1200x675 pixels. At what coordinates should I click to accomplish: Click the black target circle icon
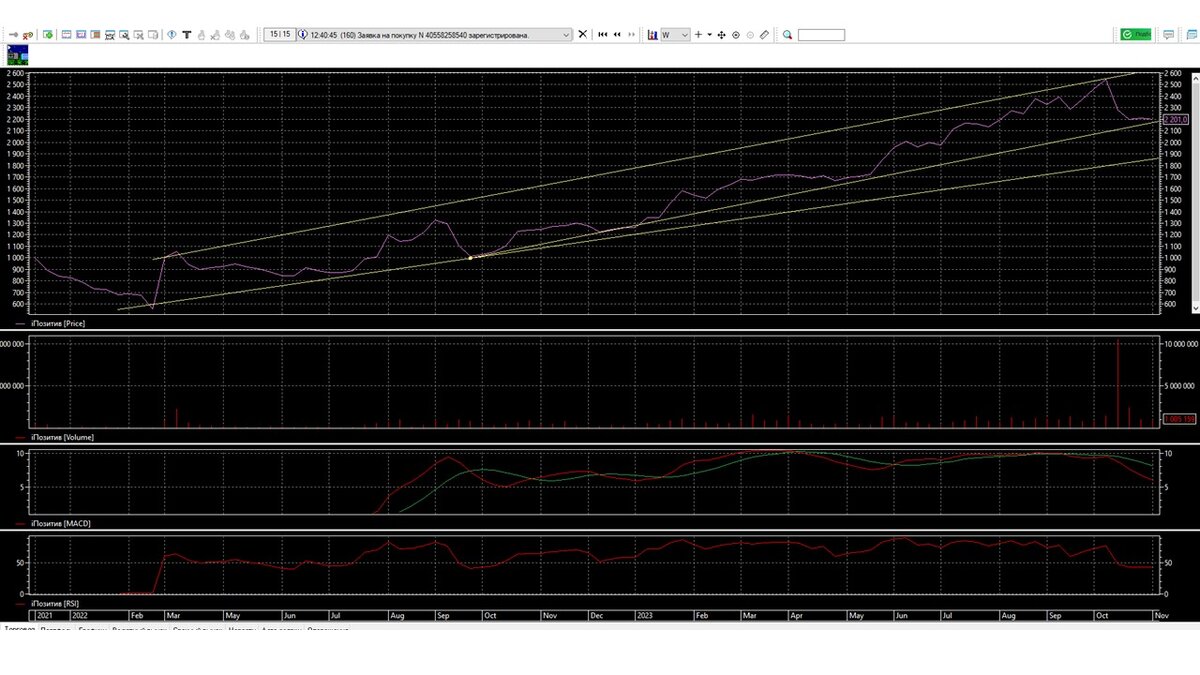click(x=736, y=35)
